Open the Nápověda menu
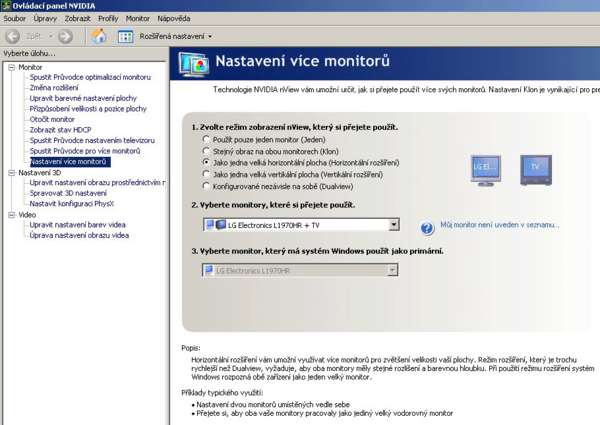The height and width of the screenshot is (425, 600). tap(174, 18)
